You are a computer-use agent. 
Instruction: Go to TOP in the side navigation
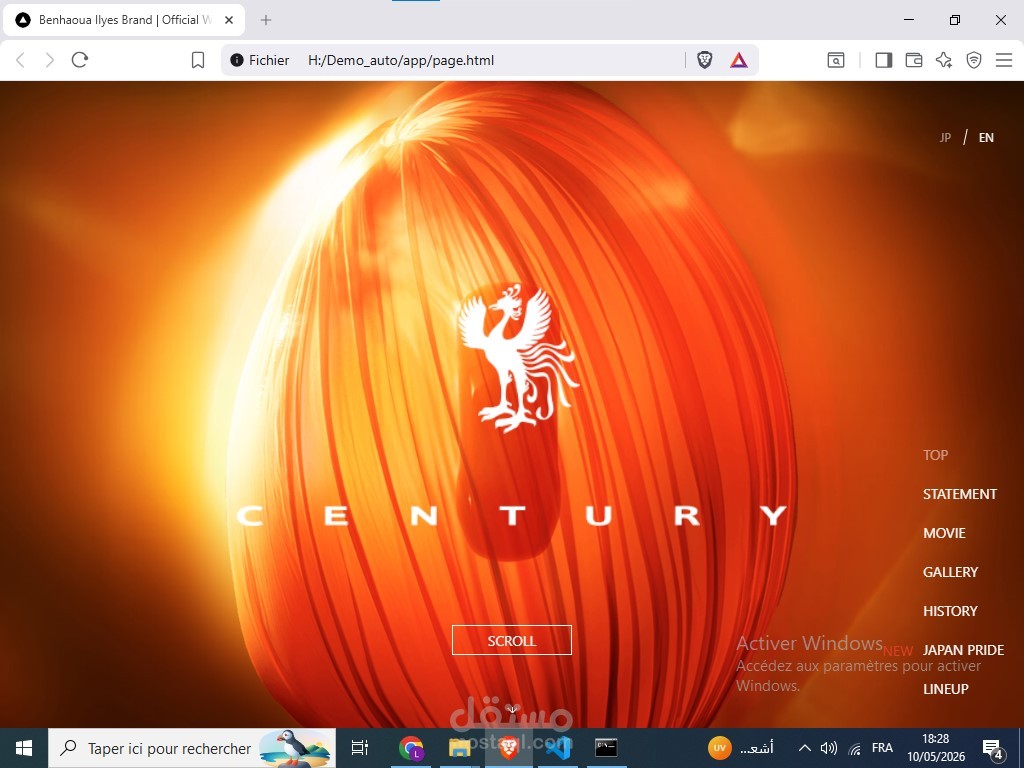[935, 455]
